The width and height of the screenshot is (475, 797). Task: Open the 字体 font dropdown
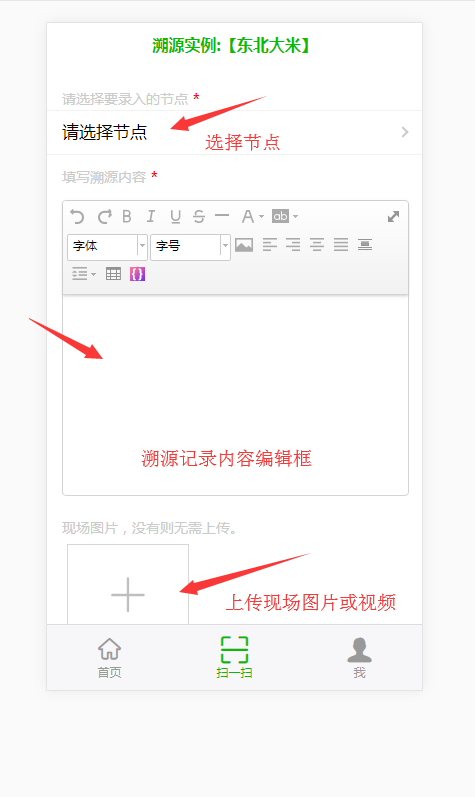tap(107, 247)
